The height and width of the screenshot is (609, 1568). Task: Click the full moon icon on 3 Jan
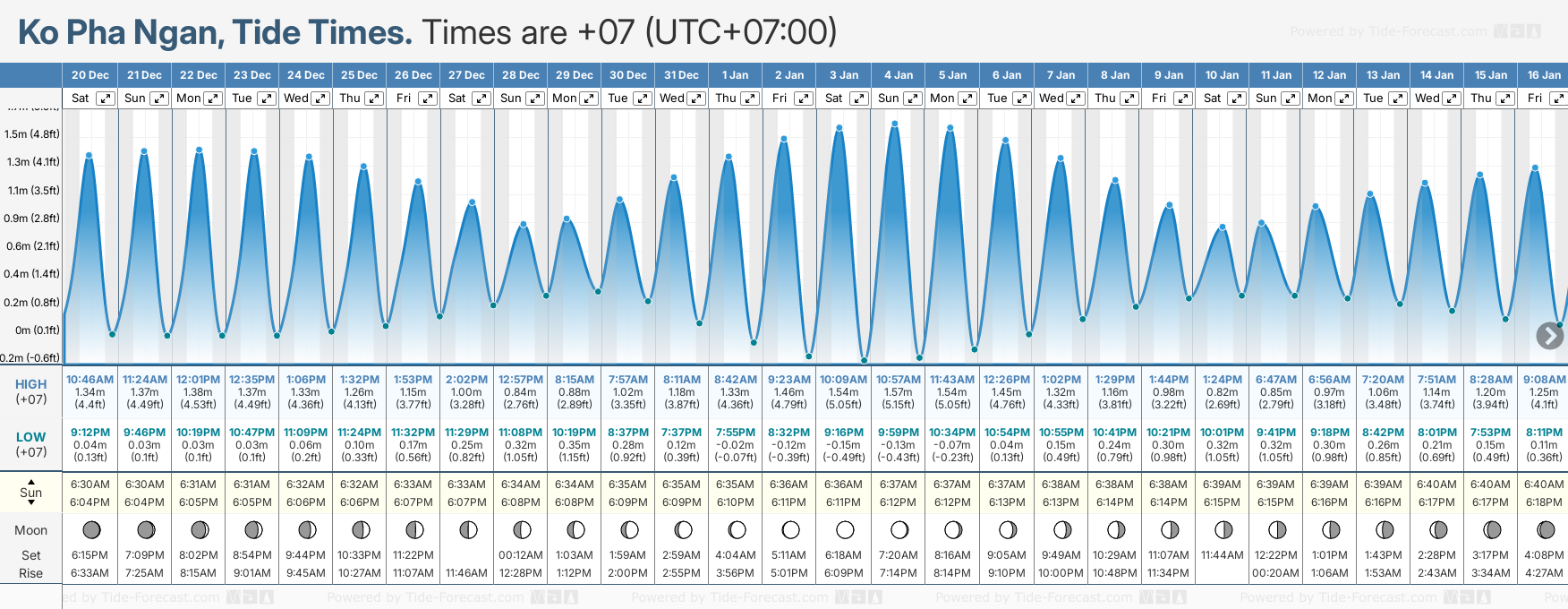tap(844, 530)
